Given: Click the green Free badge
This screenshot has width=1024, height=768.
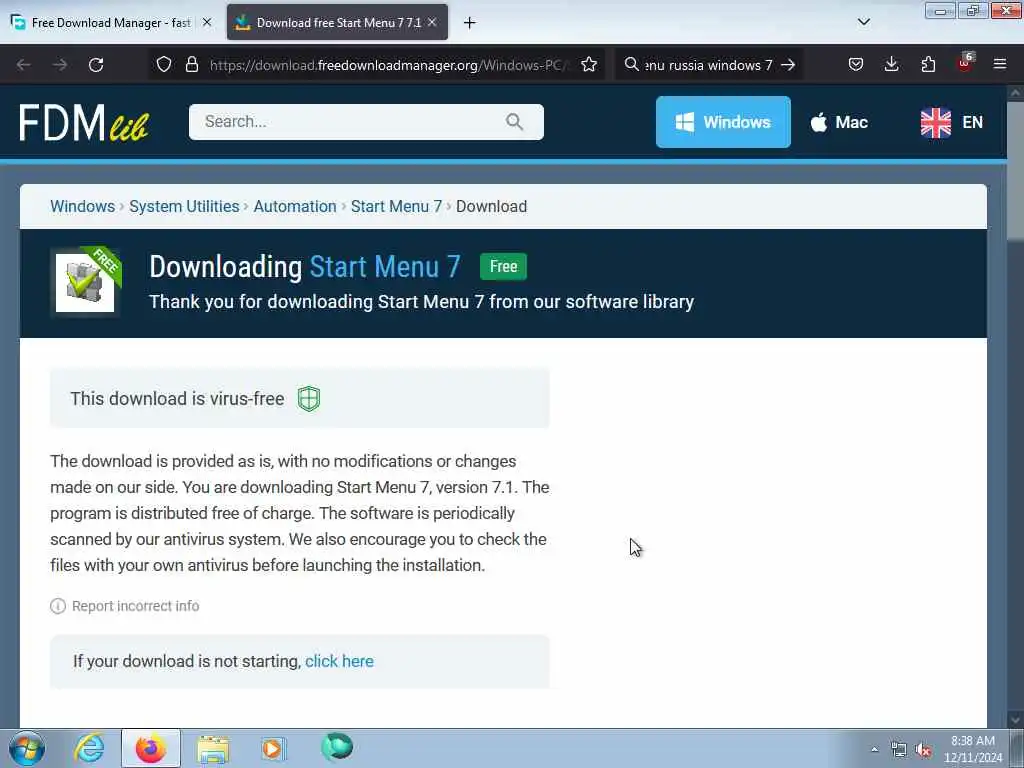Looking at the screenshot, I should 504,266.
